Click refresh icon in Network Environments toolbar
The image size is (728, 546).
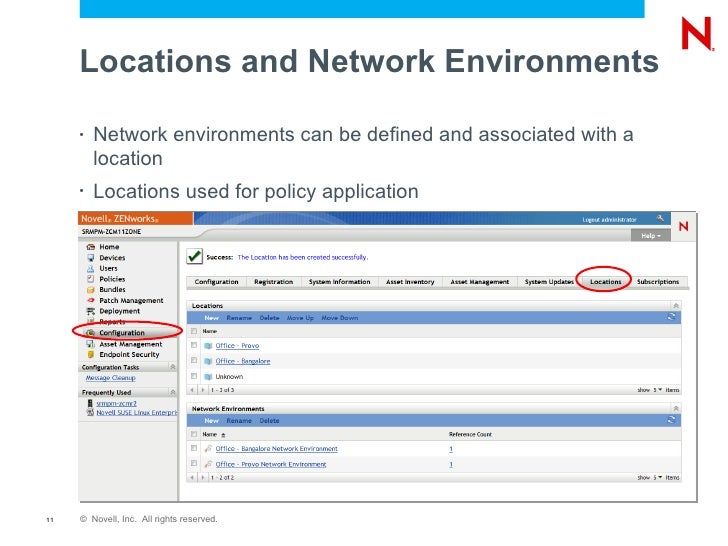pos(671,420)
